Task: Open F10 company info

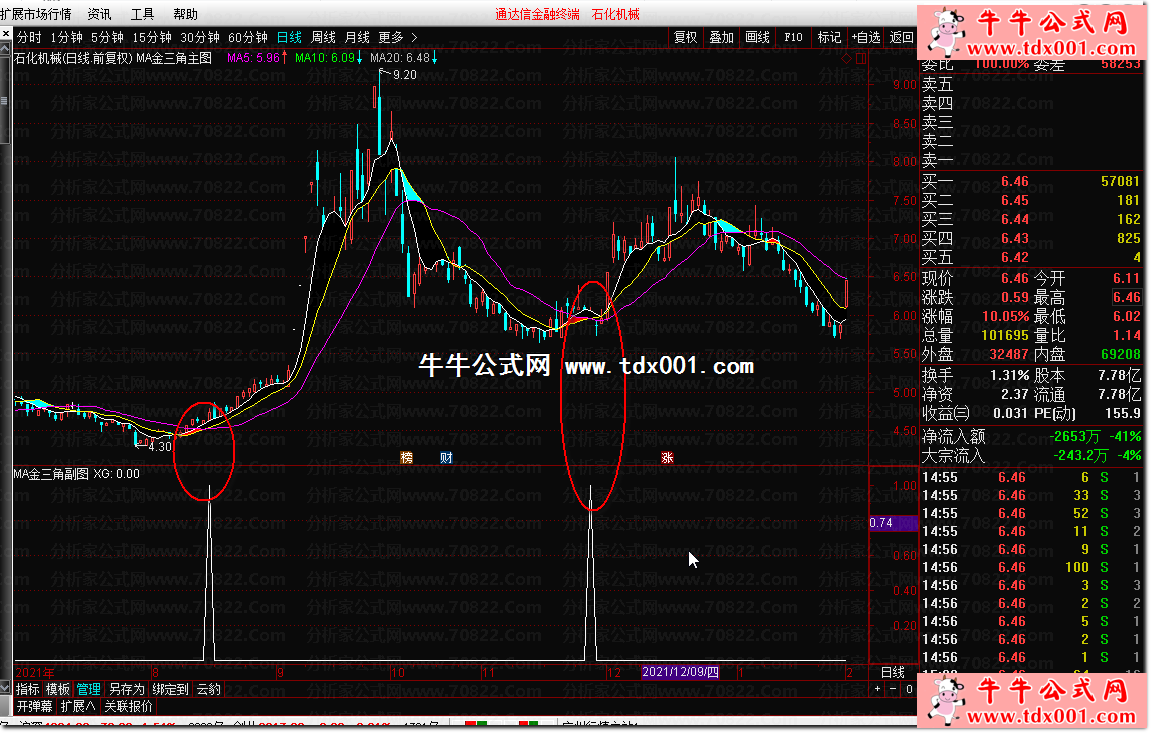Action: point(793,37)
